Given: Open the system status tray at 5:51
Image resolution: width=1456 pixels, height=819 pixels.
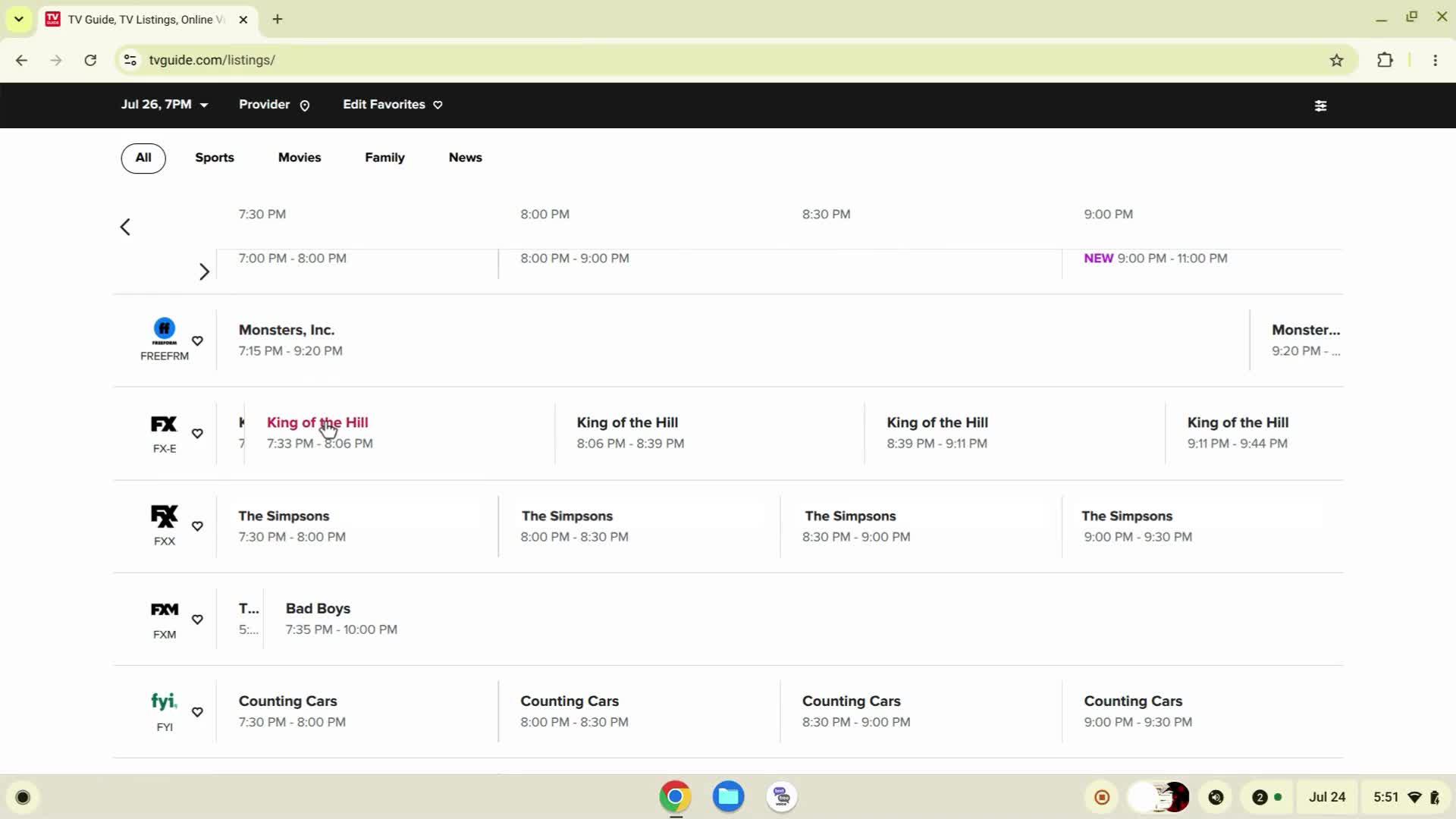Looking at the screenshot, I should (1407, 797).
